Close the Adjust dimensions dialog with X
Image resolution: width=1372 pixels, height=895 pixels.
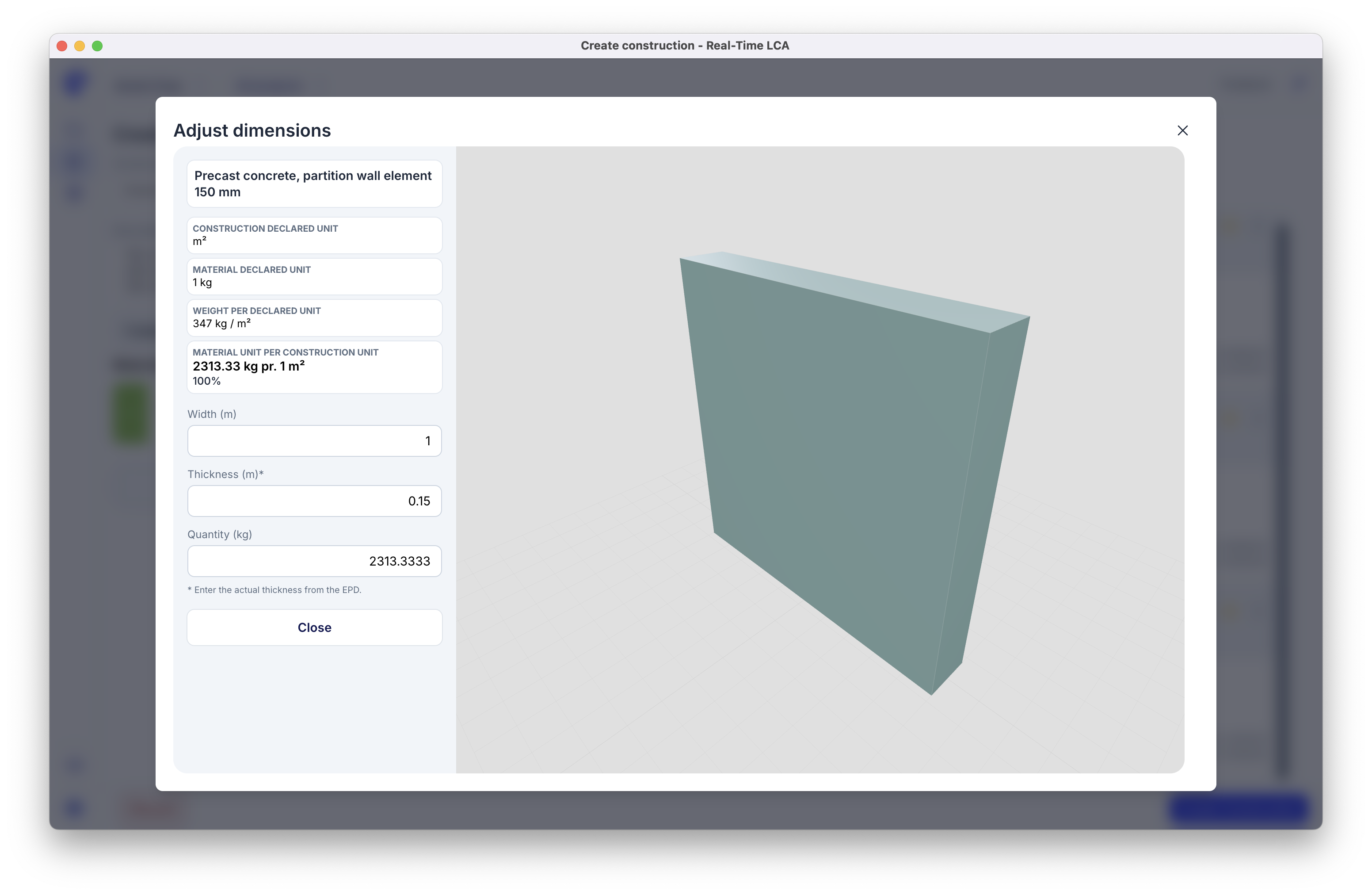[1182, 131]
